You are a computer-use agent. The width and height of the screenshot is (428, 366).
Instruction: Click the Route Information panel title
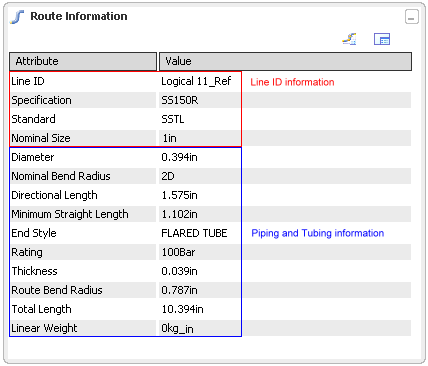79,16
